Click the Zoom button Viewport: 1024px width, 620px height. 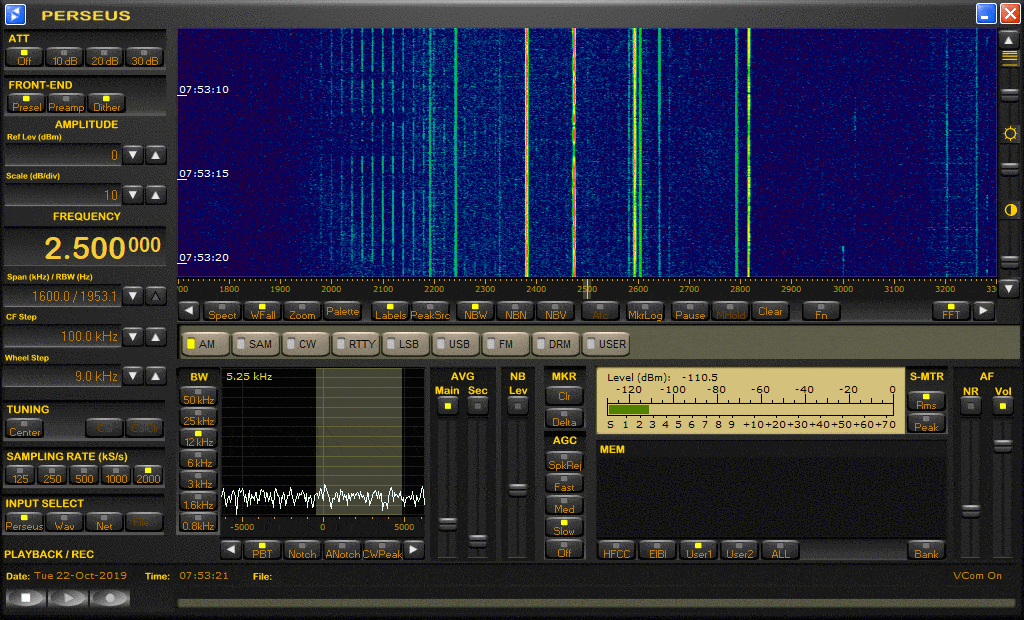[302, 311]
